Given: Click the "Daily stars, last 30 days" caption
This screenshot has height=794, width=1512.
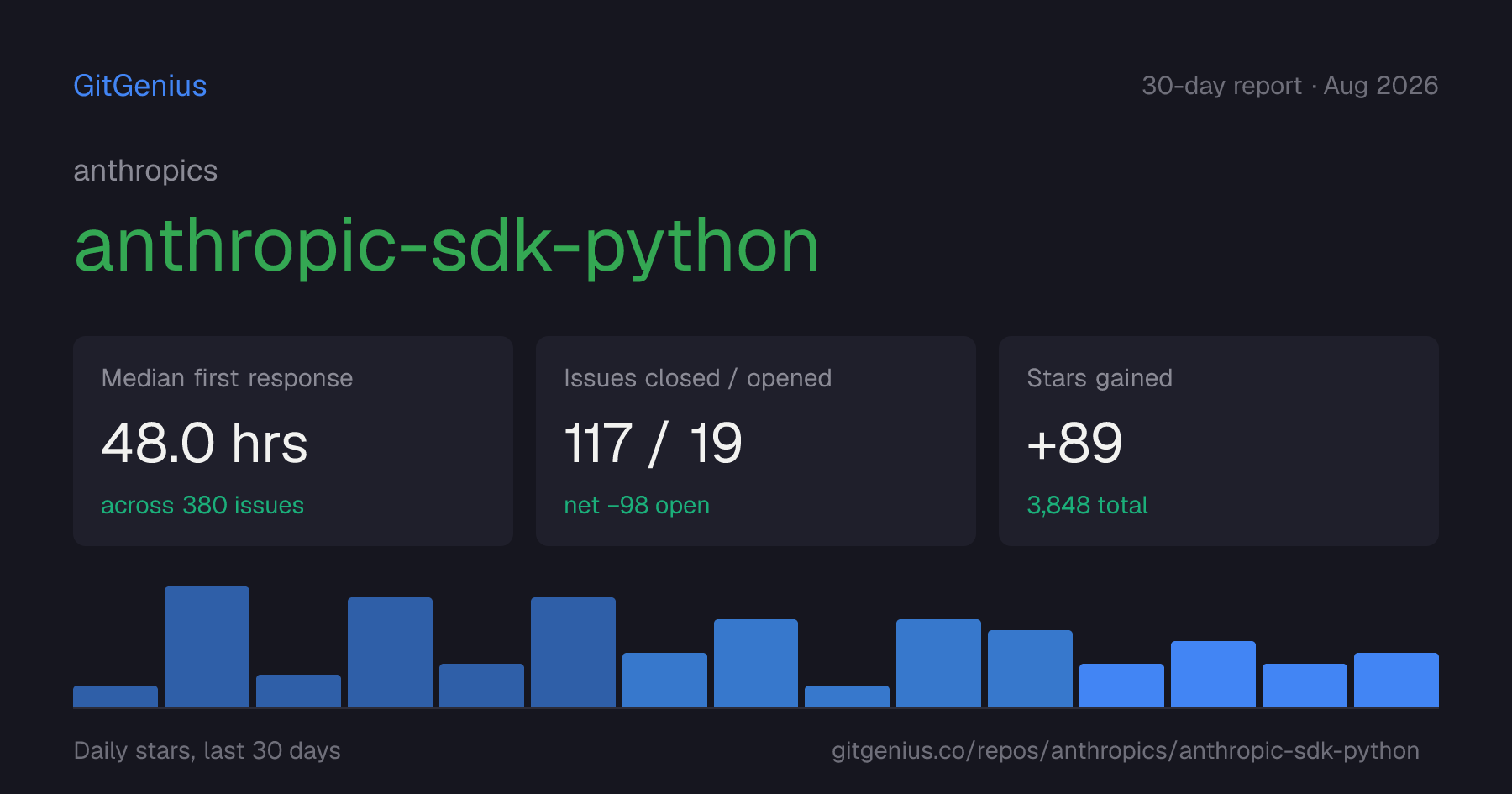Looking at the screenshot, I should click(x=207, y=750).
